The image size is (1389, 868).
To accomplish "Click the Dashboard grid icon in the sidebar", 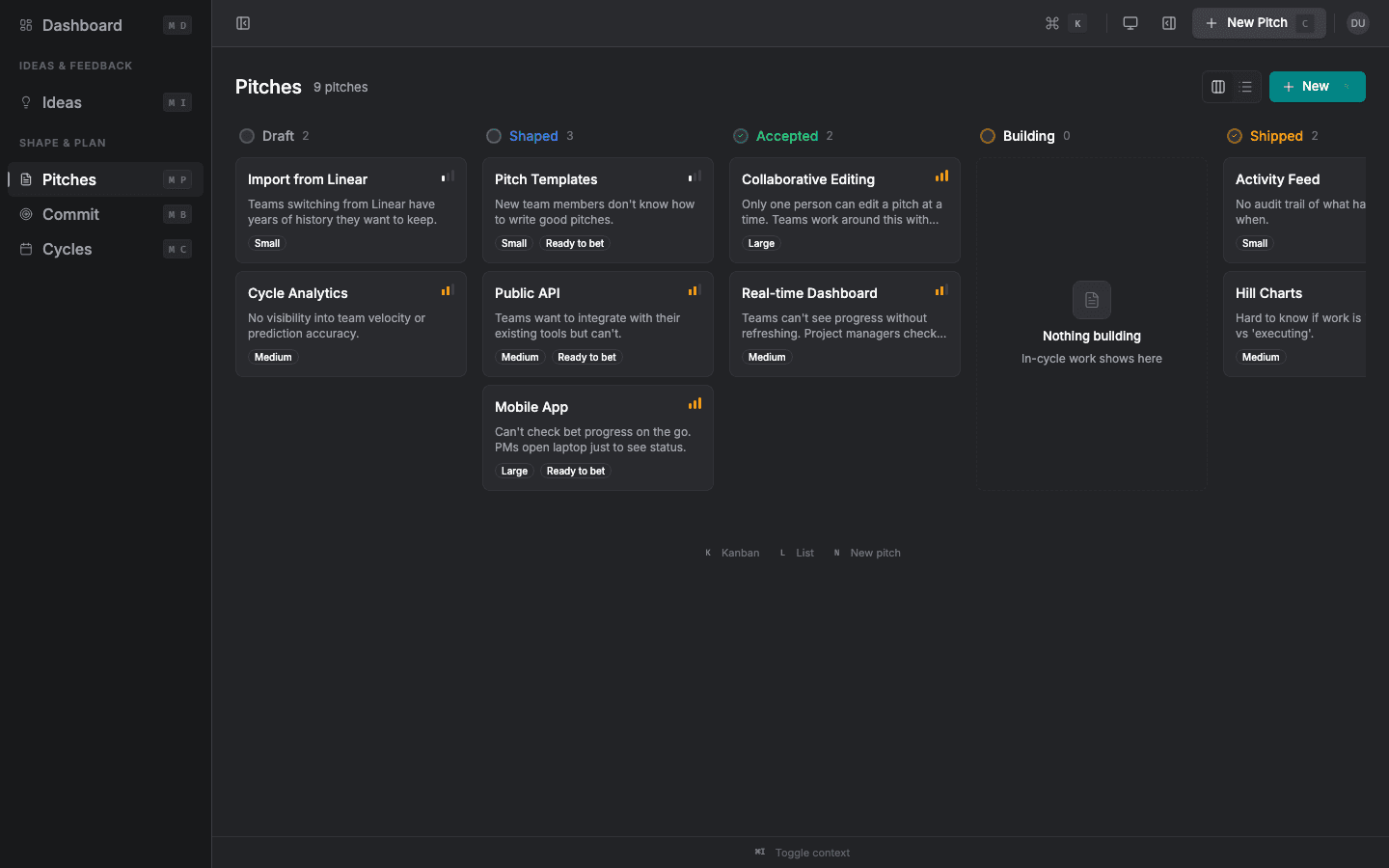I will tap(24, 25).
